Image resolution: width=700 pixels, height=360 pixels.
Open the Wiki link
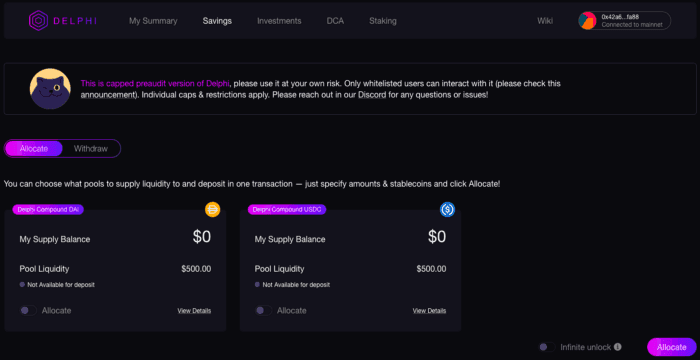tap(545, 21)
